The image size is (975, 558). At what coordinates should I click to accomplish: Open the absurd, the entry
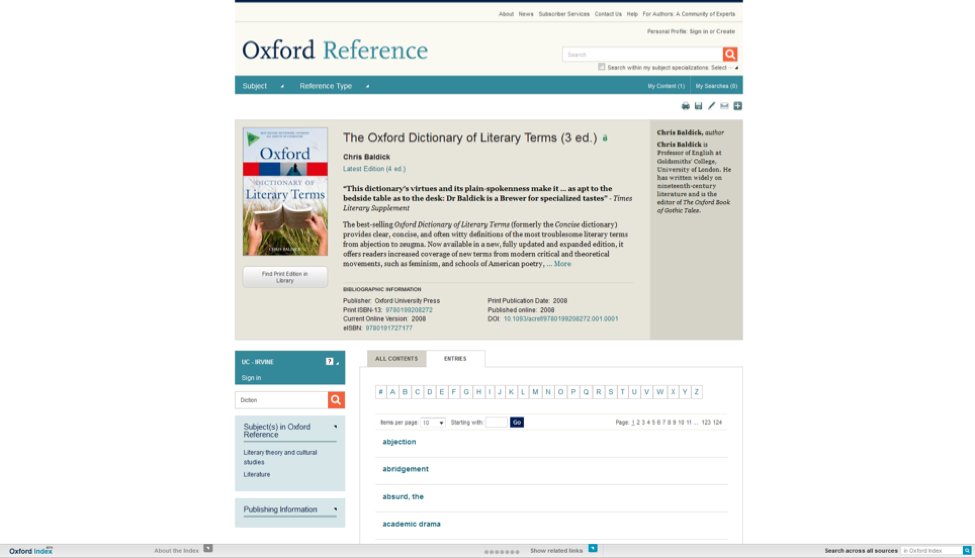point(403,496)
